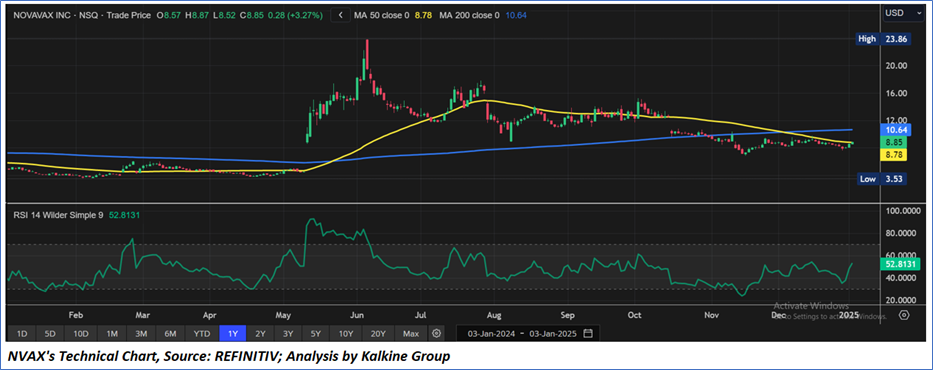Click the 80.0000 RSI axis label
The width and height of the screenshot is (933, 370).
(900, 233)
